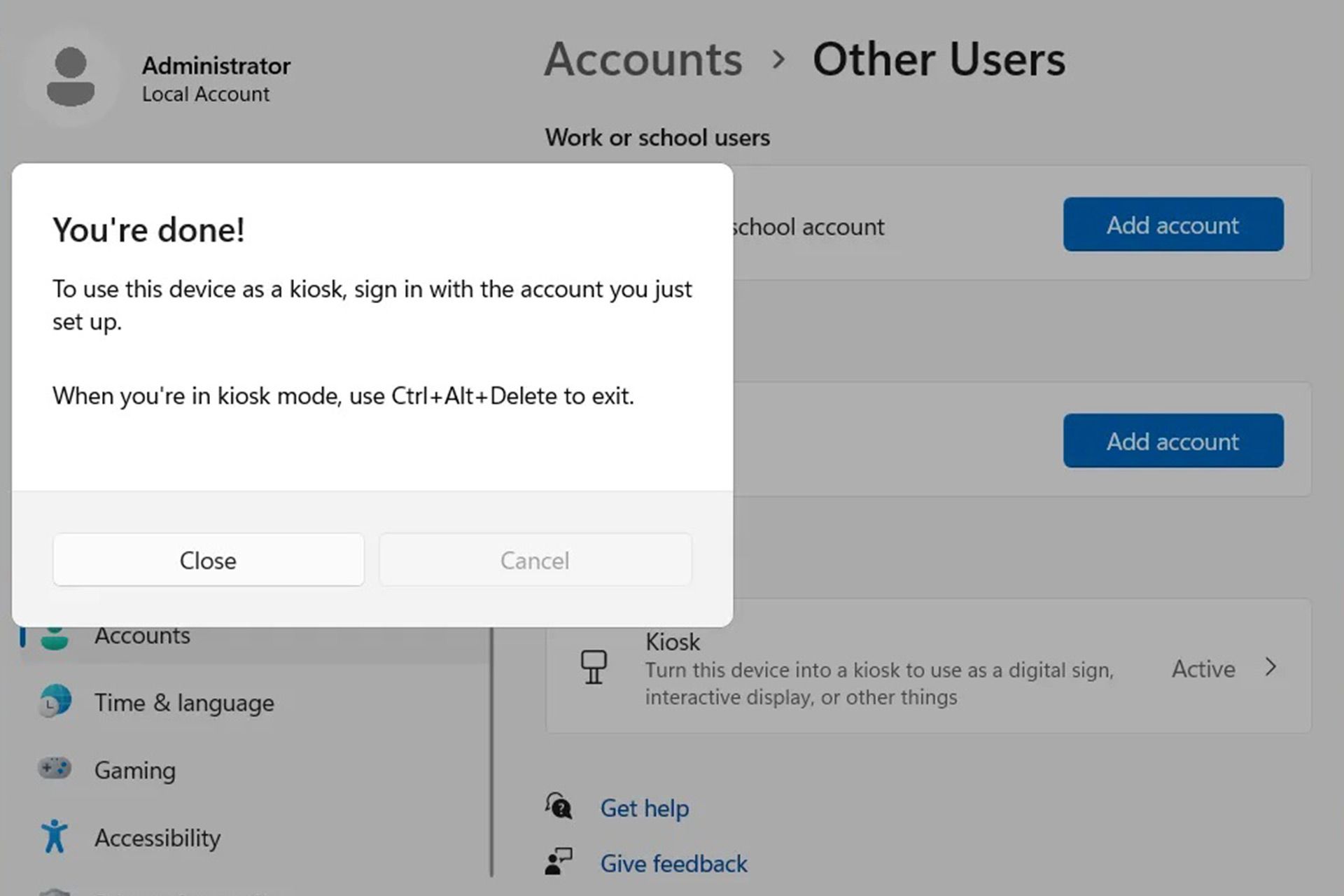
Task: Click the Gaming controller icon
Action: pos(55,768)
